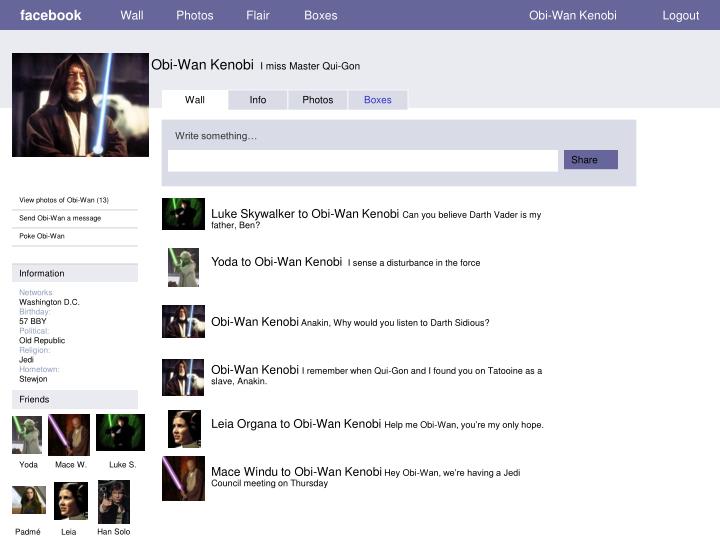Image resolution: width=720 pixels, height=540 pixels.
Task: Click the Stewjon hometown value
Action: (x=33, y=379)
